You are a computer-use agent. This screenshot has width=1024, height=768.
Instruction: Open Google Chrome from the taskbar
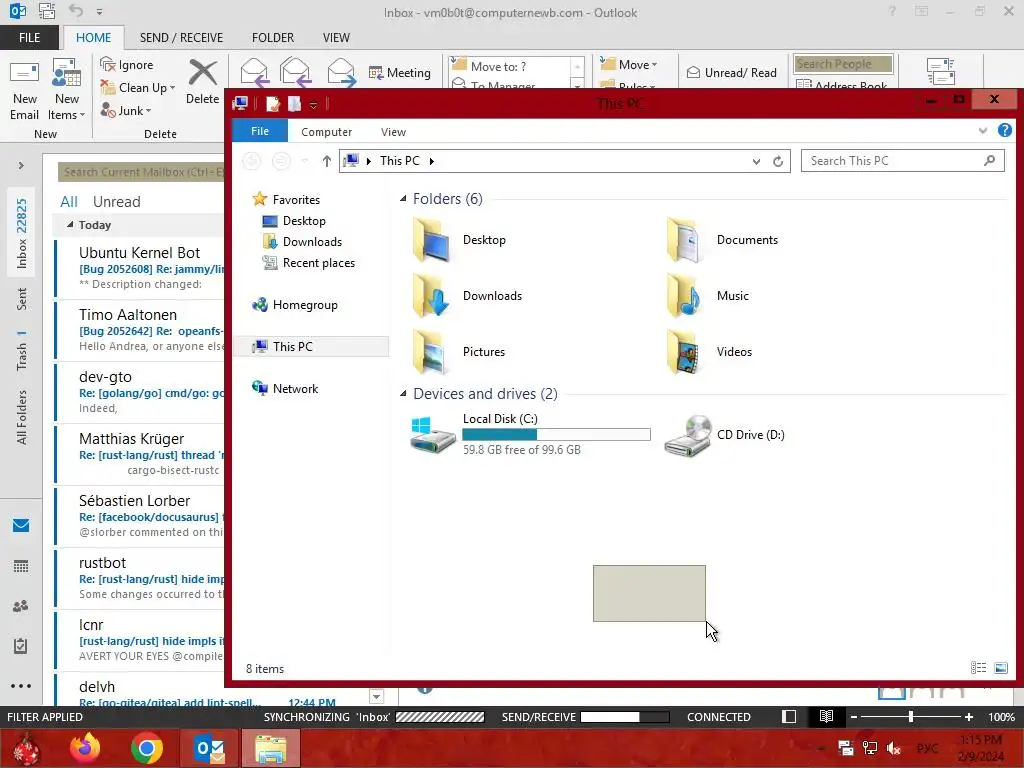click(x=147, y=748)
